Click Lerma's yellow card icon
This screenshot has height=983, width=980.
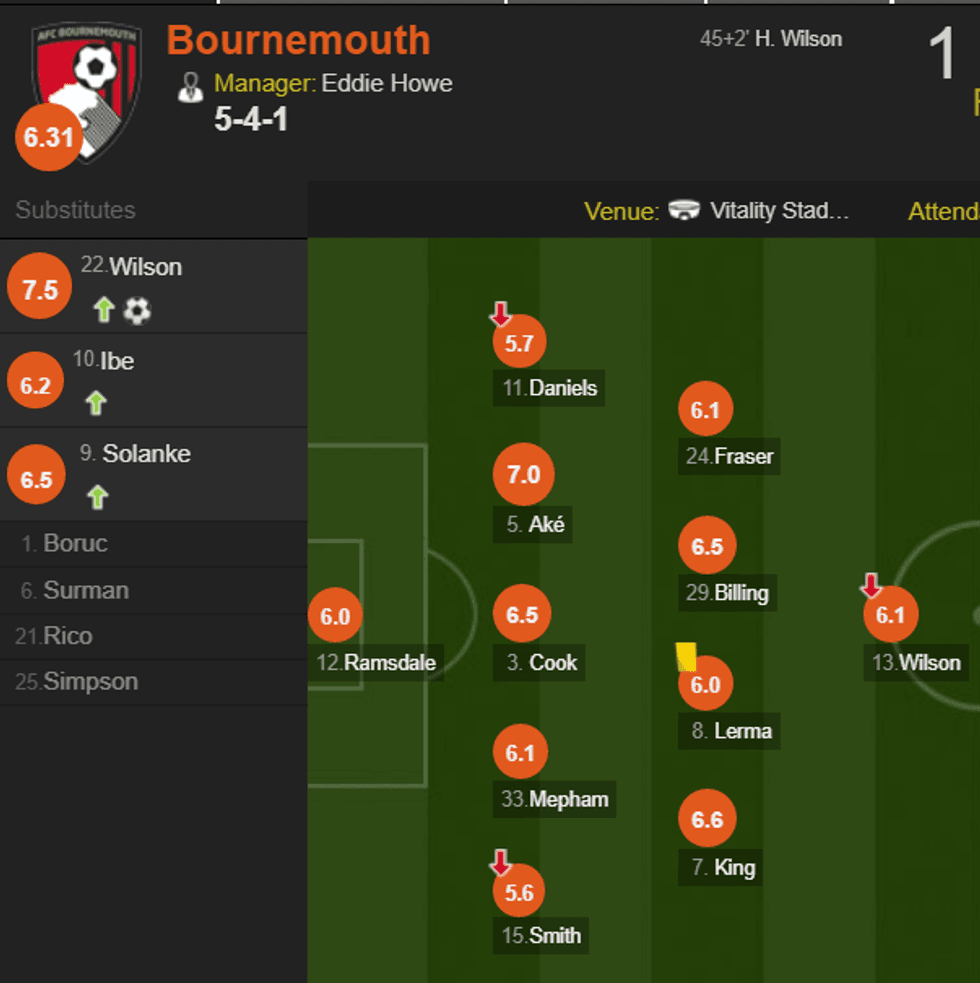point(686,656)
